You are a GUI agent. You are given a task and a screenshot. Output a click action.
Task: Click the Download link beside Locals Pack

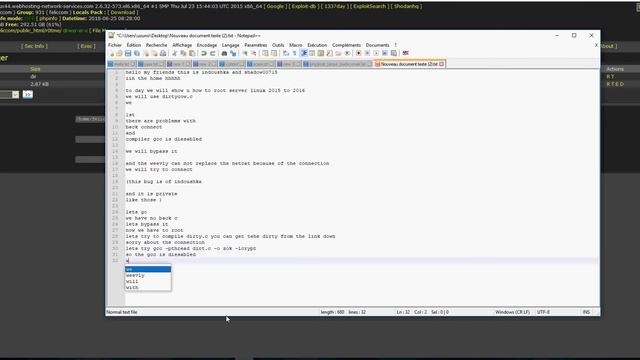(122, 12)
